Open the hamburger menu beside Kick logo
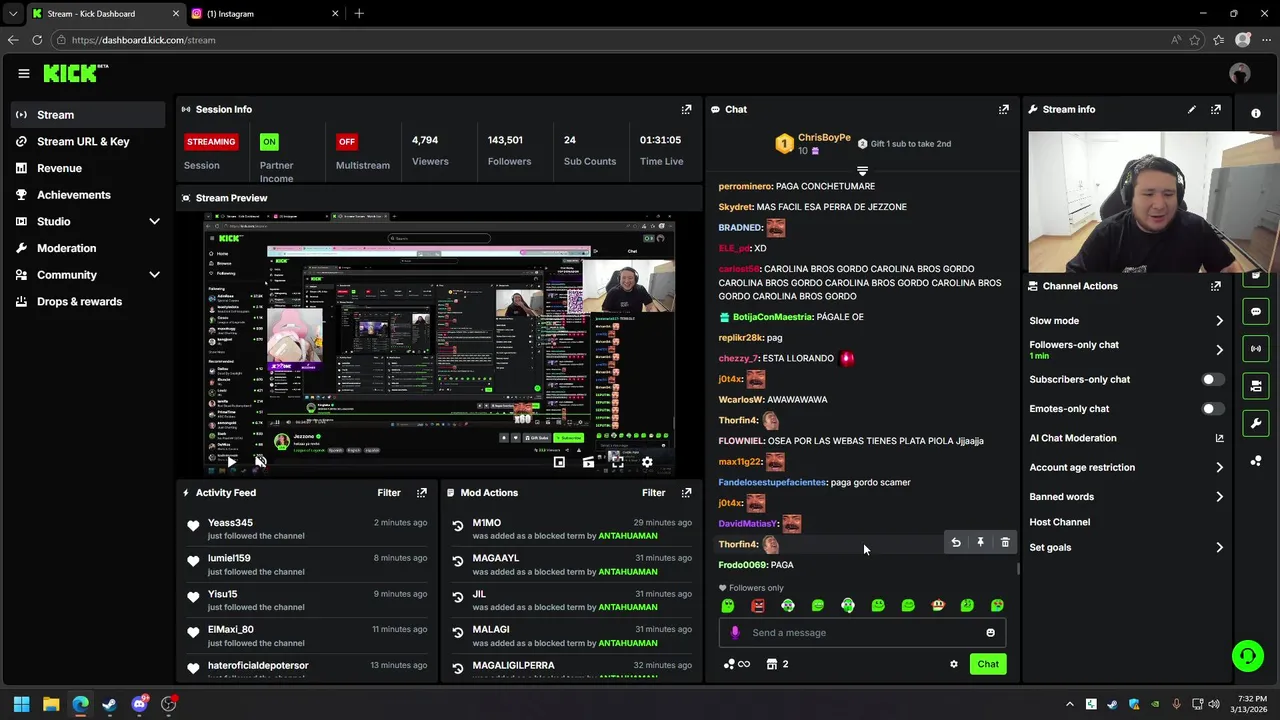Image resolution: width=1280 pixels, height=720 pixels. (23, 73)
